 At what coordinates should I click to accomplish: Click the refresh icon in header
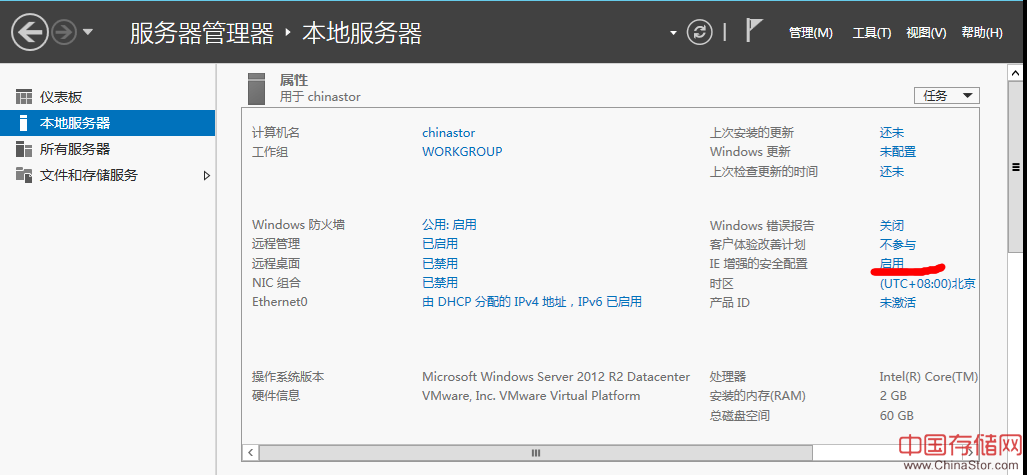tap(700, 32)
